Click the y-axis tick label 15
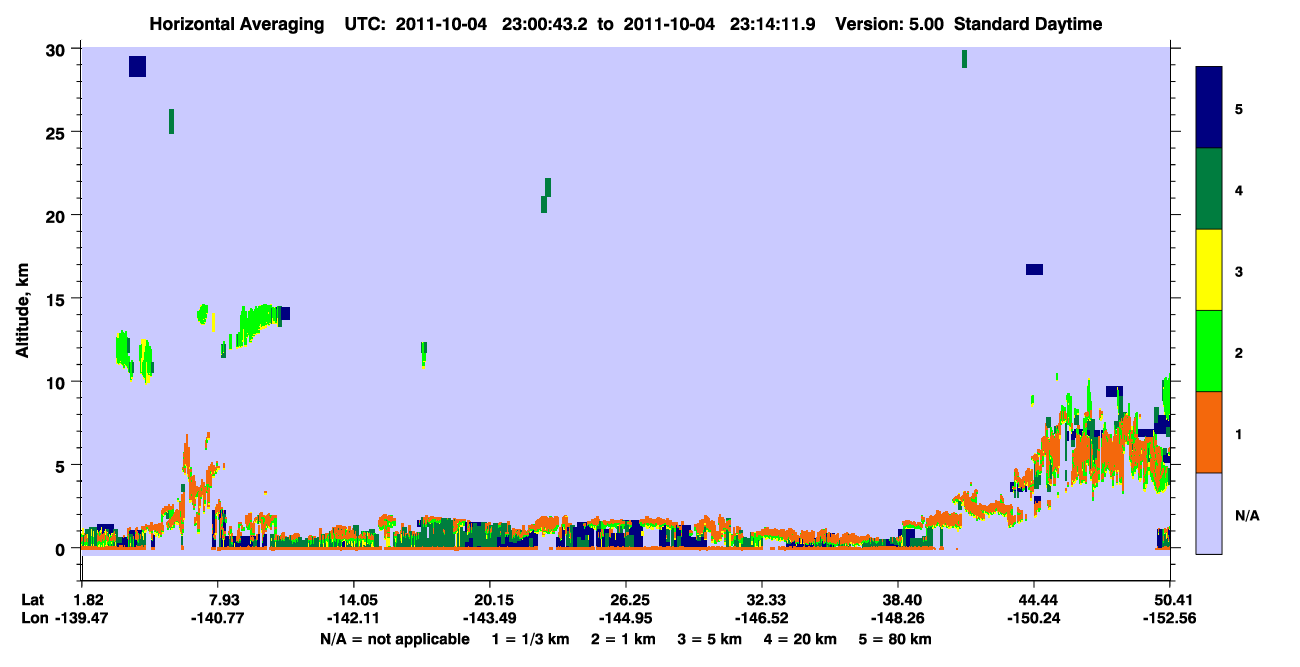Screen dimensions: 1300x667 click(57, 299)
